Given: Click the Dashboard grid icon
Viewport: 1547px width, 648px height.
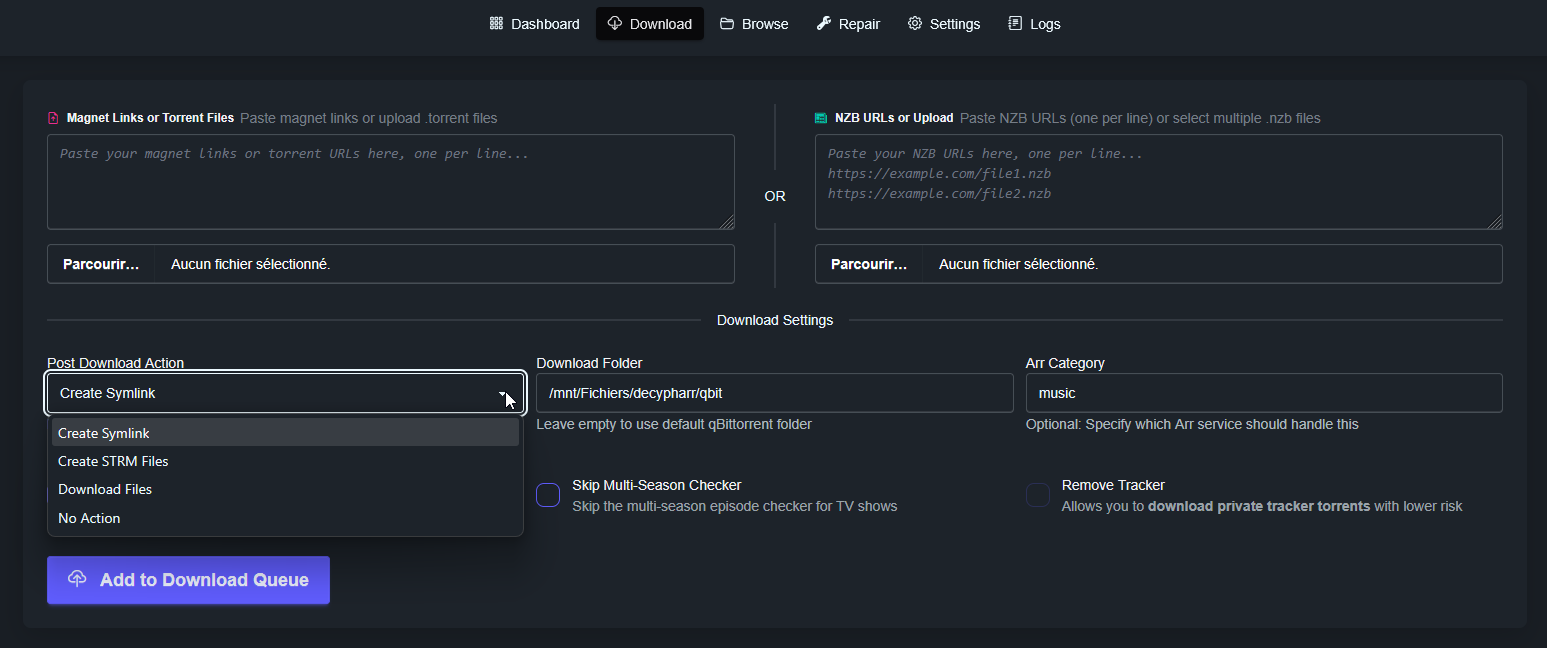Looking at the screenshot, I should (x=496, y=24).
